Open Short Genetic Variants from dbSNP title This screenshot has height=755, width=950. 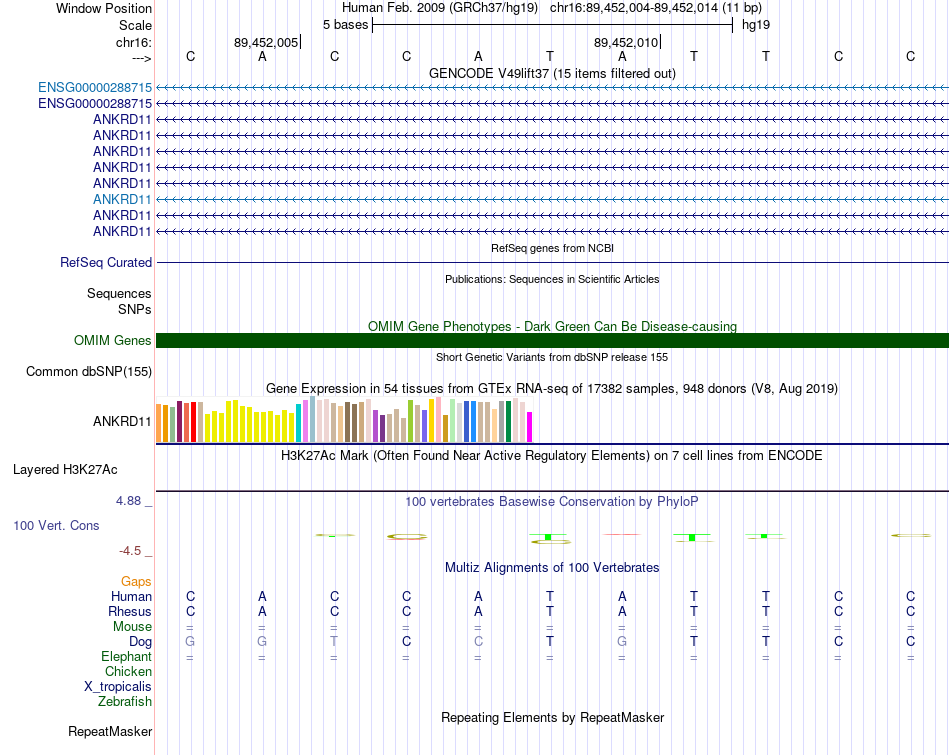pyautogui.click(x=552, y=357)
